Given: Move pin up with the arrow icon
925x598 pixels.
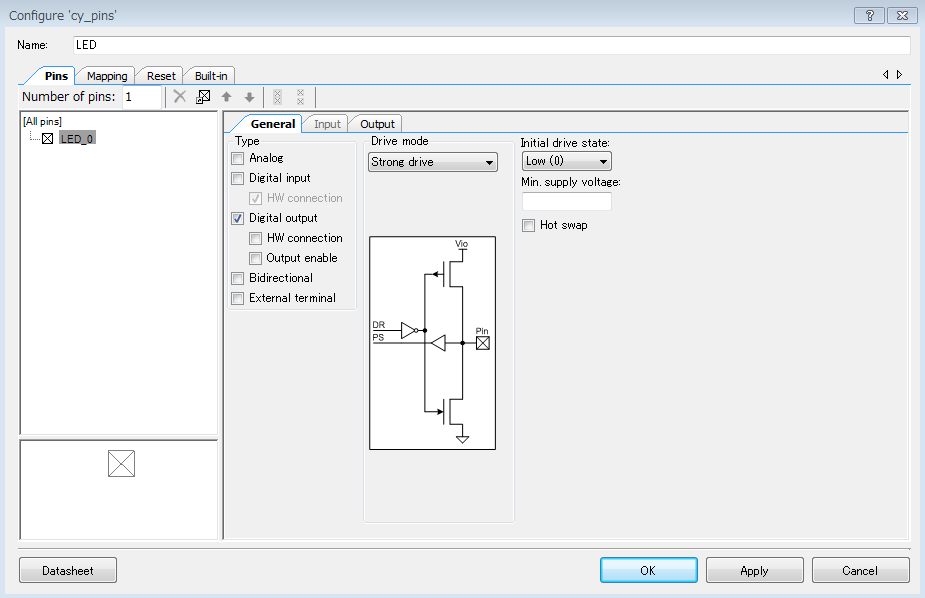Looking at the screenshot, I should (x=227, y=97).
